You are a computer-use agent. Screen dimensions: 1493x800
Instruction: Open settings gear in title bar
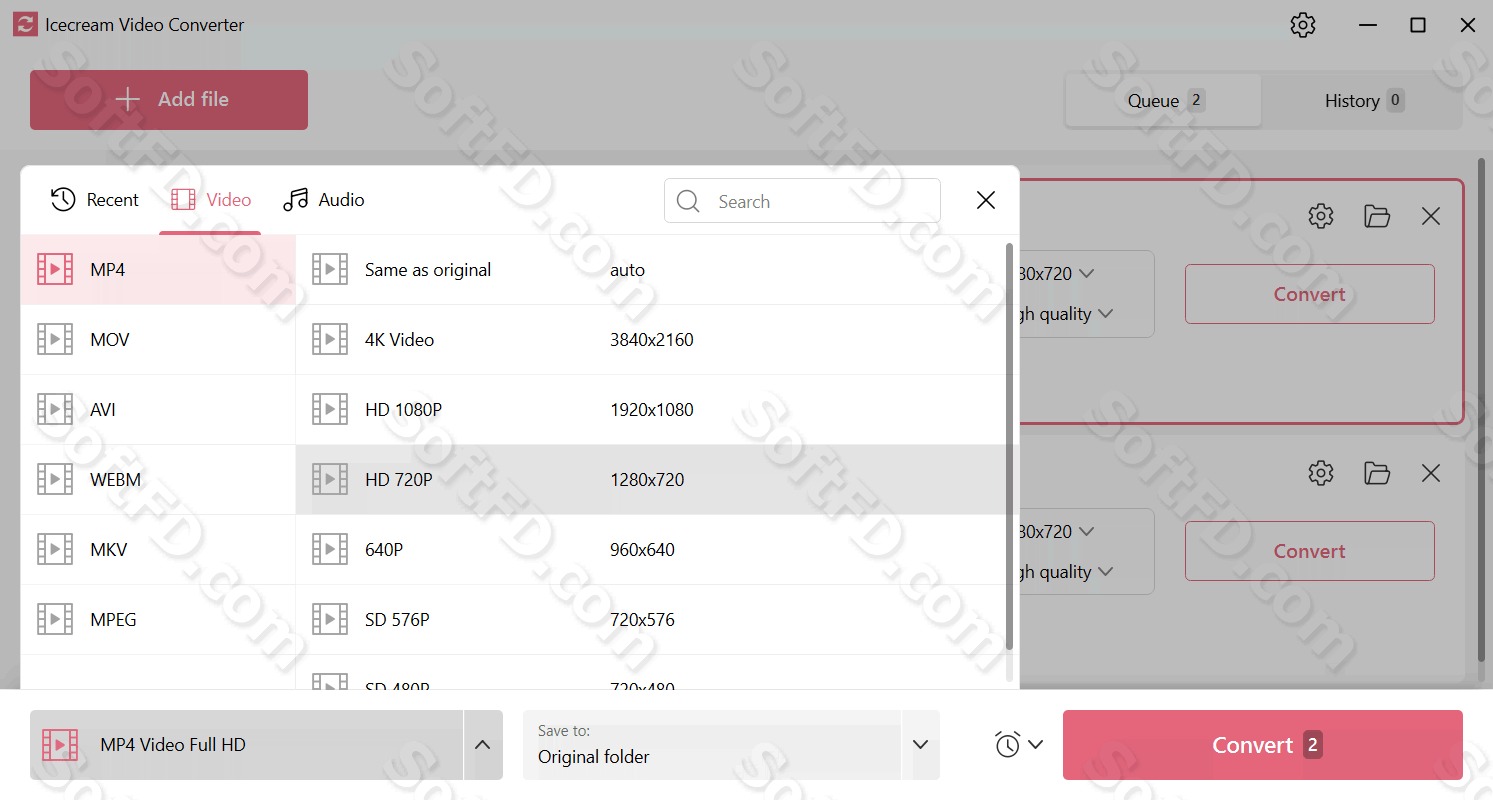pos(1303,25)
